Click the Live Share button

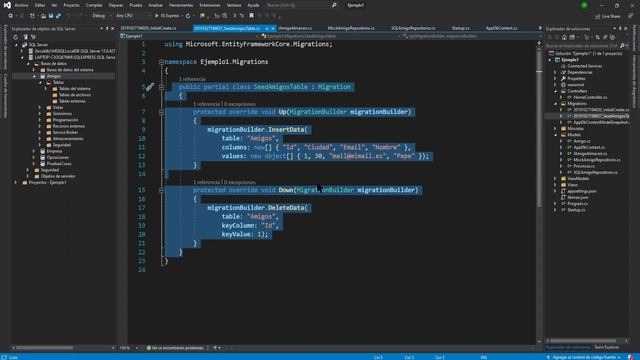tap(607, 16)
